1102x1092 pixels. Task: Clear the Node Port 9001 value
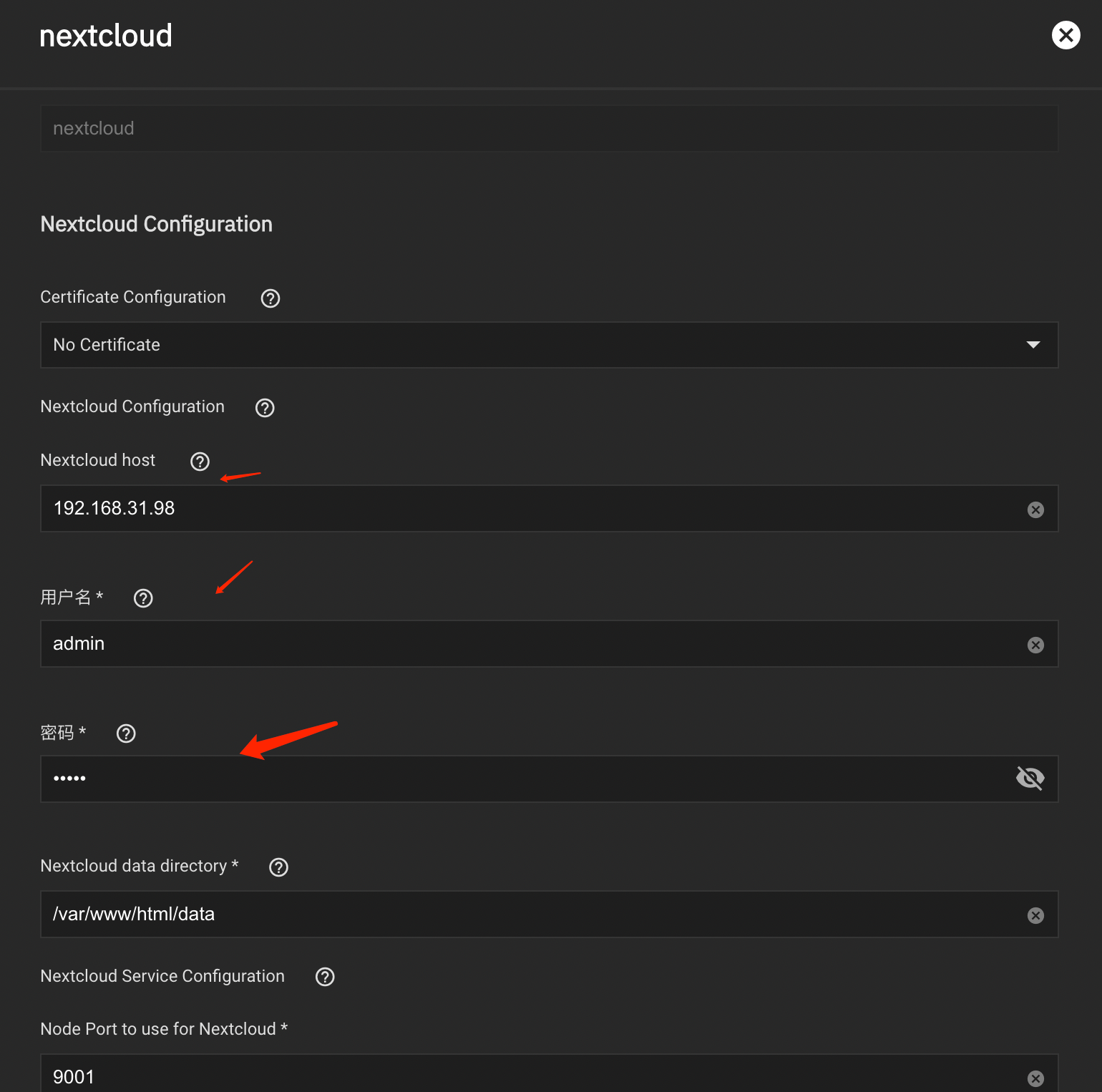(x=1035, y=1078)
